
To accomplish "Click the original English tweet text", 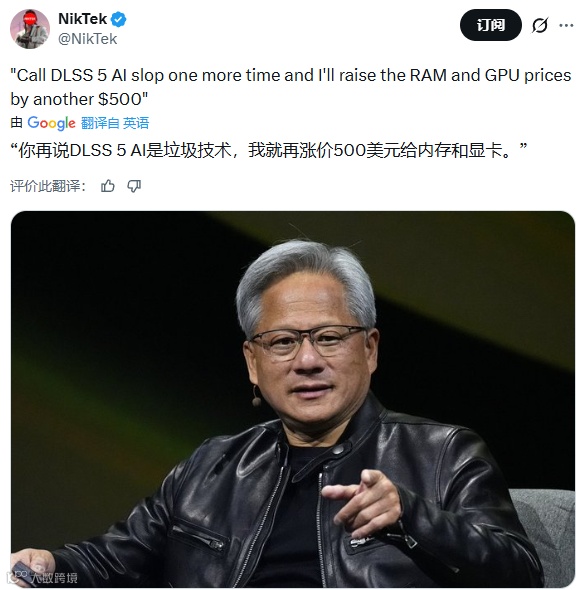I will click(290, 87).
